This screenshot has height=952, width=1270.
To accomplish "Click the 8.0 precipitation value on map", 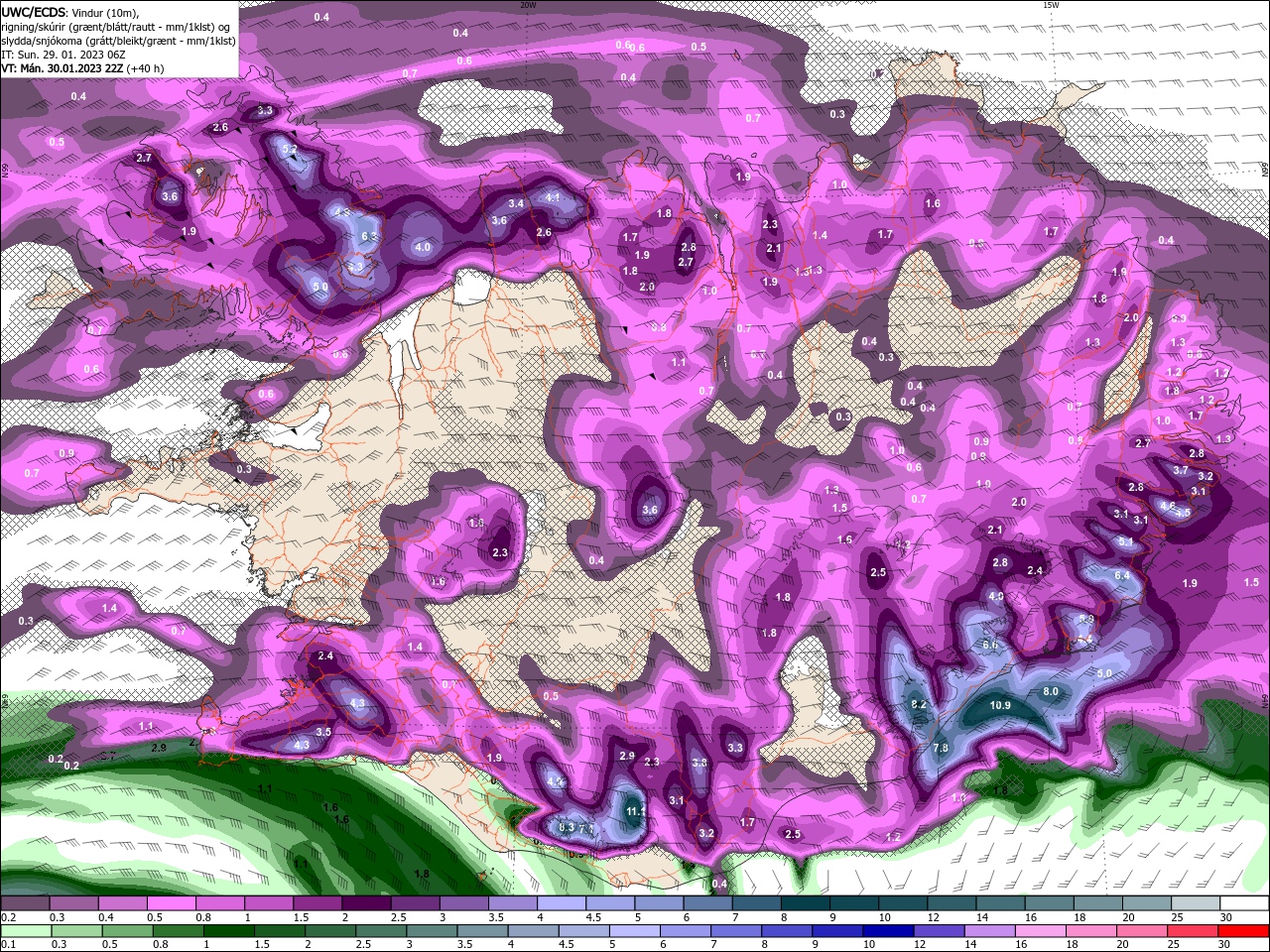I will coord(1051,692).
